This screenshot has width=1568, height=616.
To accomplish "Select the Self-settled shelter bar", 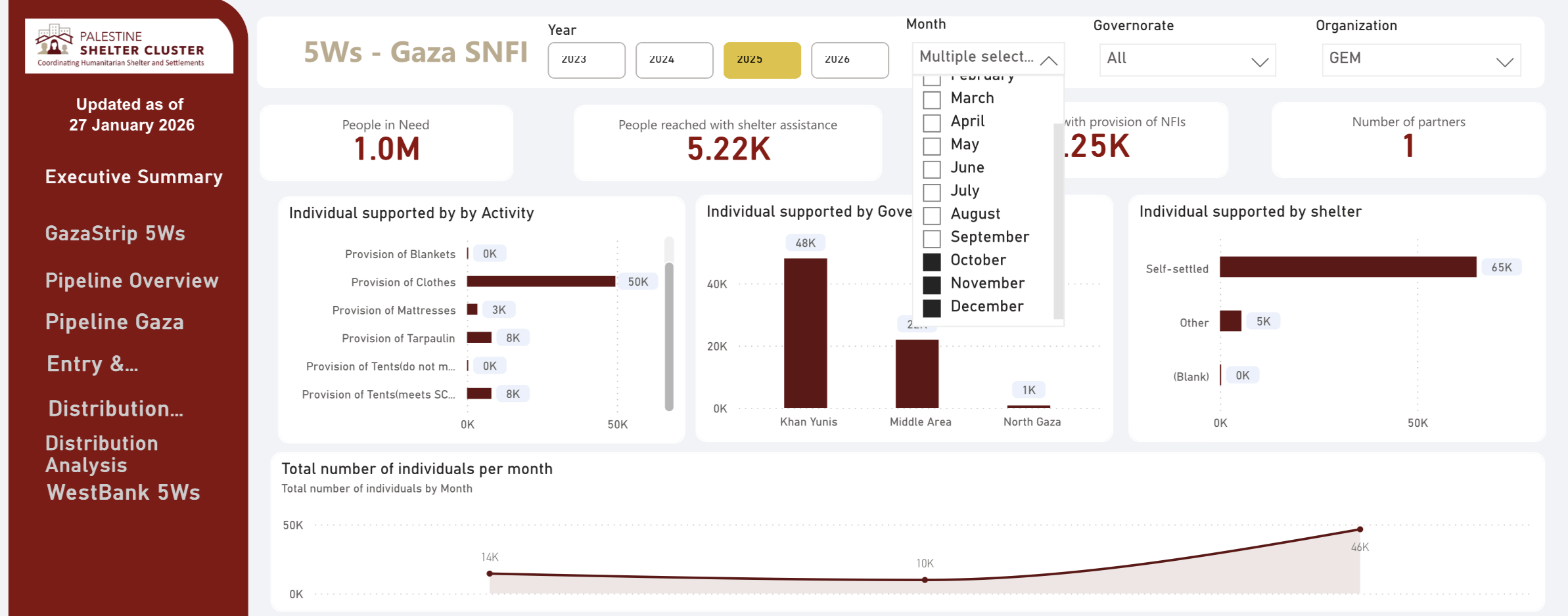I will 1347,267.
